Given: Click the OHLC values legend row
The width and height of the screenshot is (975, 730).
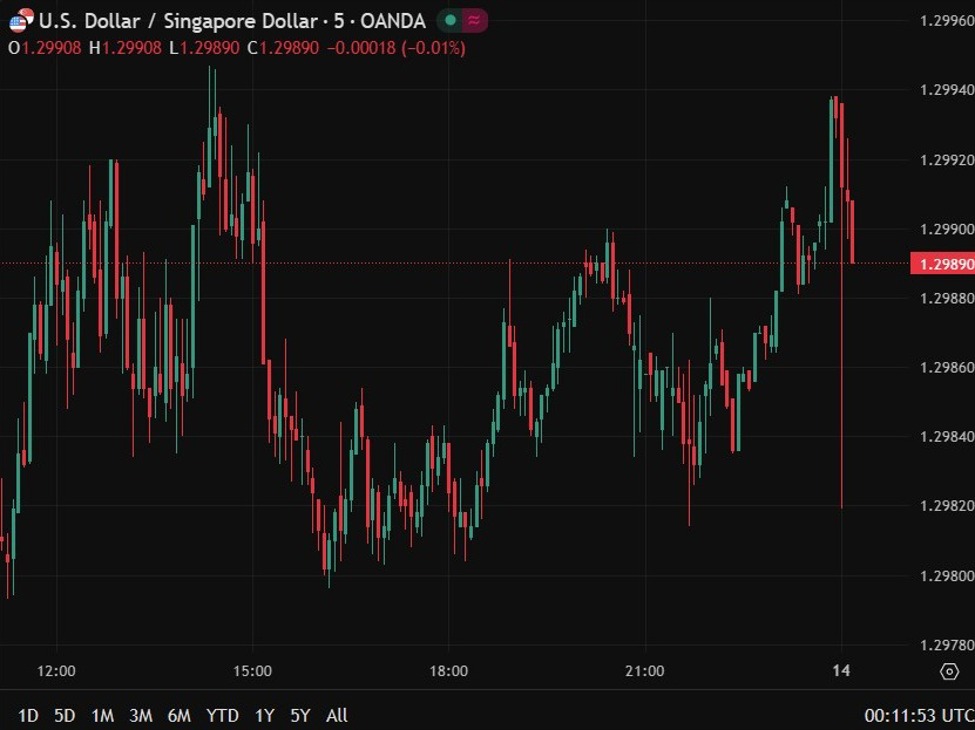Looking at the screenshot, I should pos(236,47).
